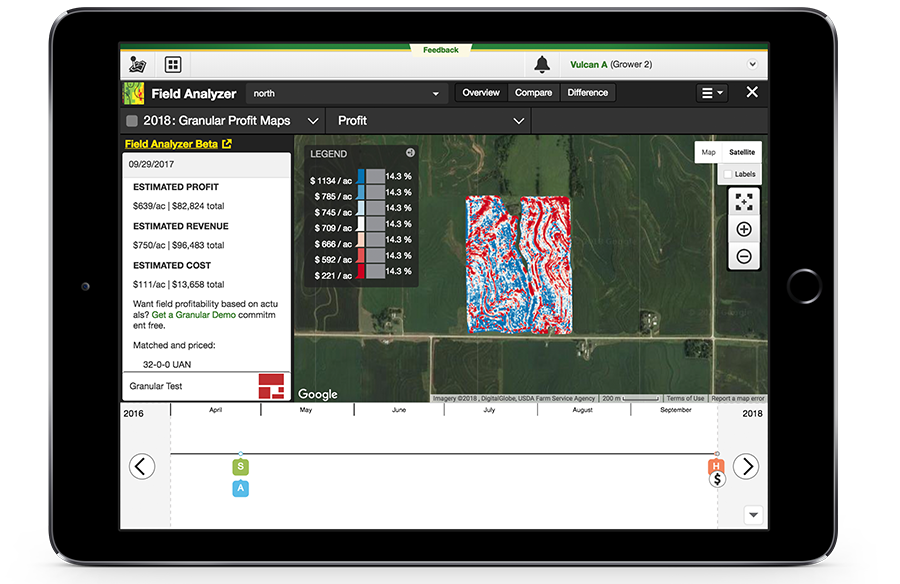Dismiss the profit legend panel
900x584 pixels.
410,152
